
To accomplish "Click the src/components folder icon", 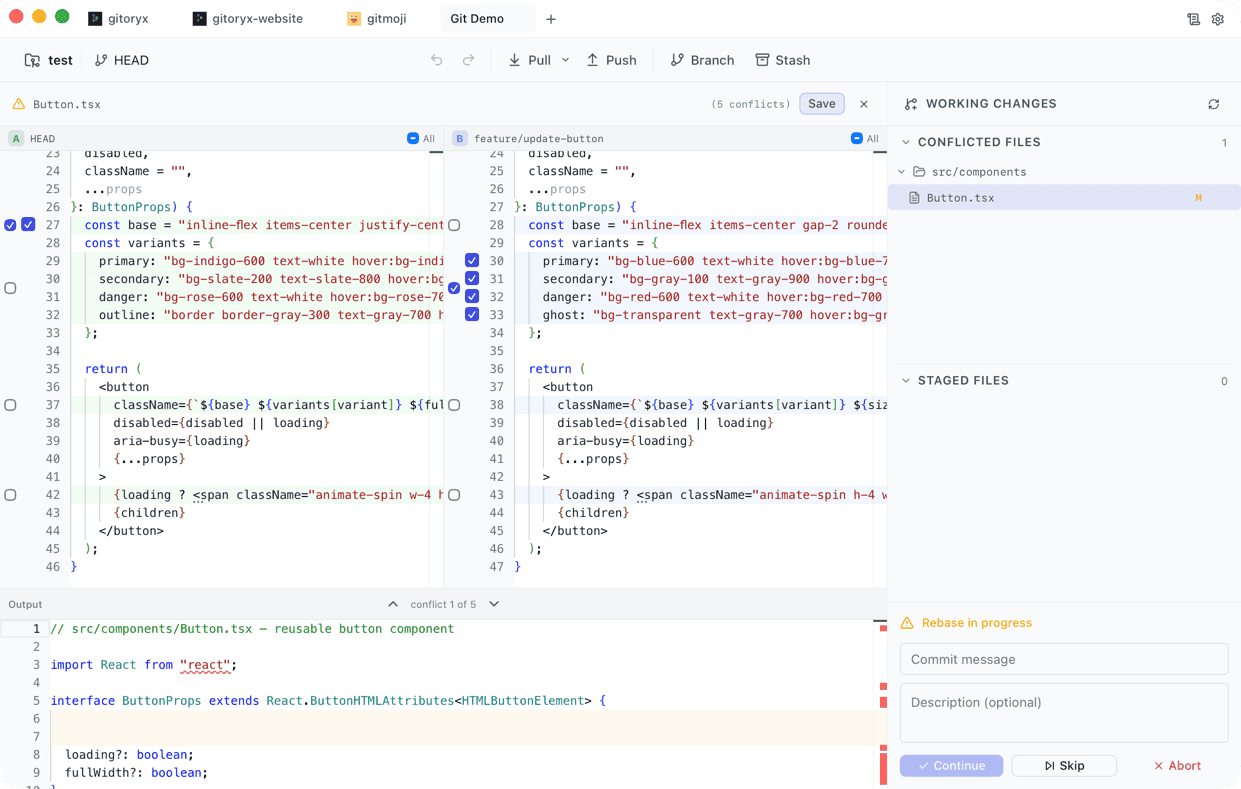I will [919, 172].
